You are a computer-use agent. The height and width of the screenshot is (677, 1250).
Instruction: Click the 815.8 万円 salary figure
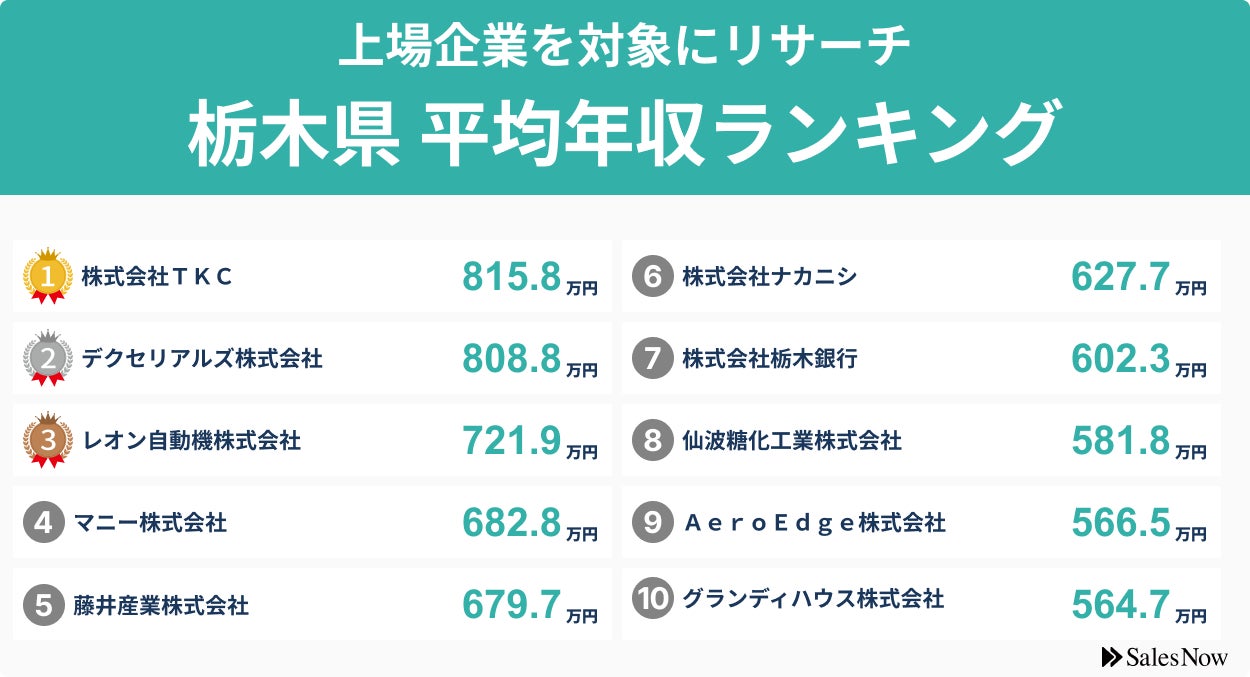click(529, 277)
